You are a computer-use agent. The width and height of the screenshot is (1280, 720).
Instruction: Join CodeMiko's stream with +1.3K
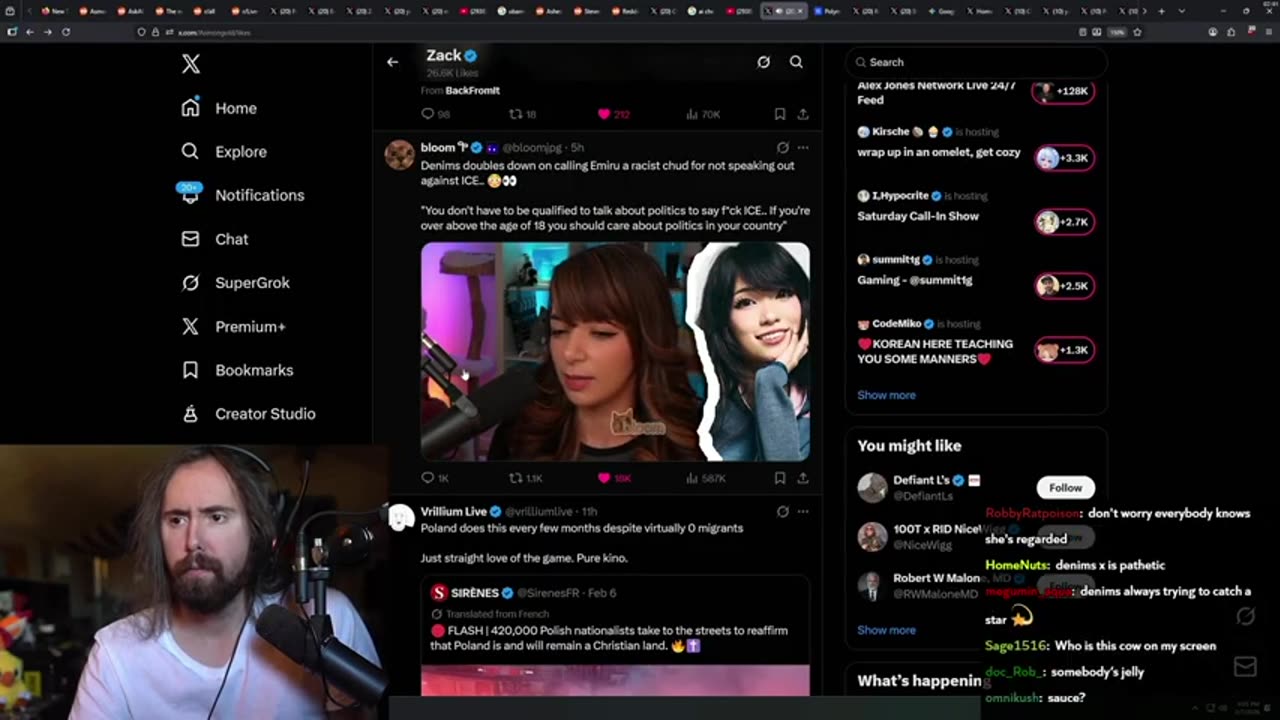click(x=1064, y=350)
